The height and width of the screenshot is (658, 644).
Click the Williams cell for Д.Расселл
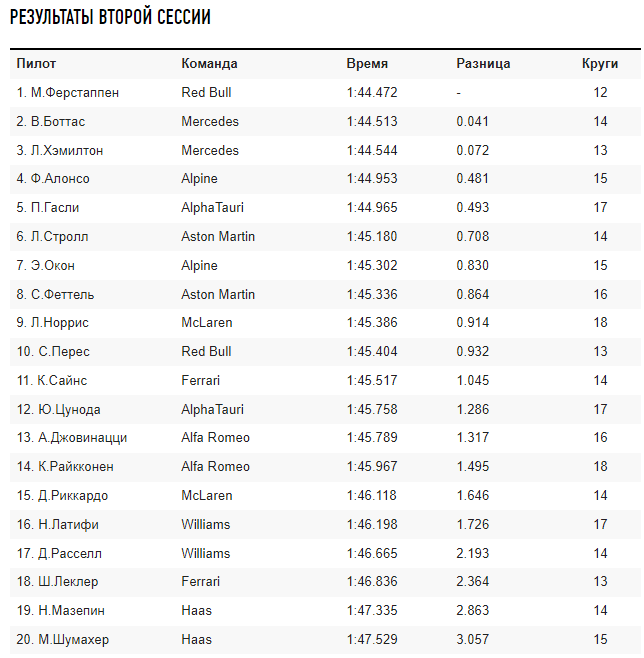(x=205, y=553)
